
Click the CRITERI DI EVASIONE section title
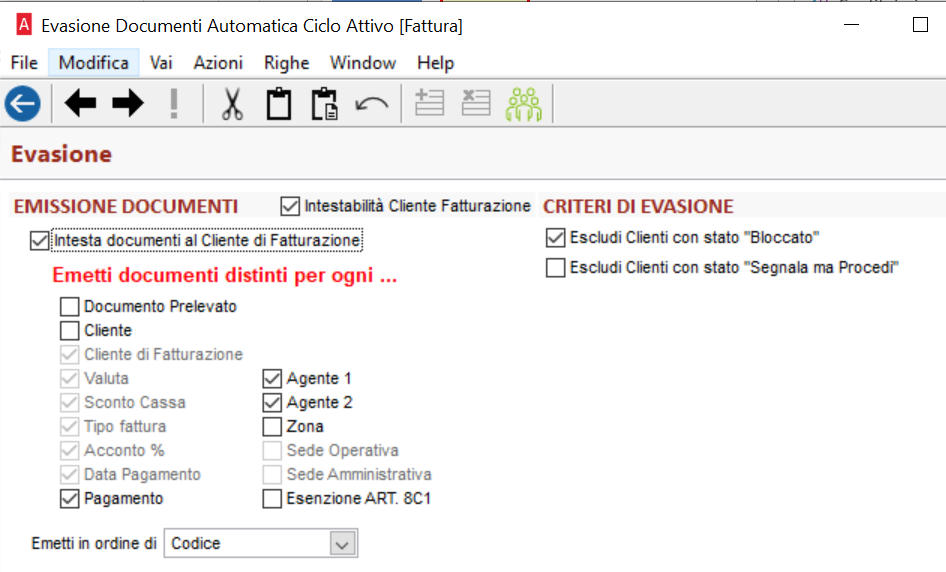638,206
